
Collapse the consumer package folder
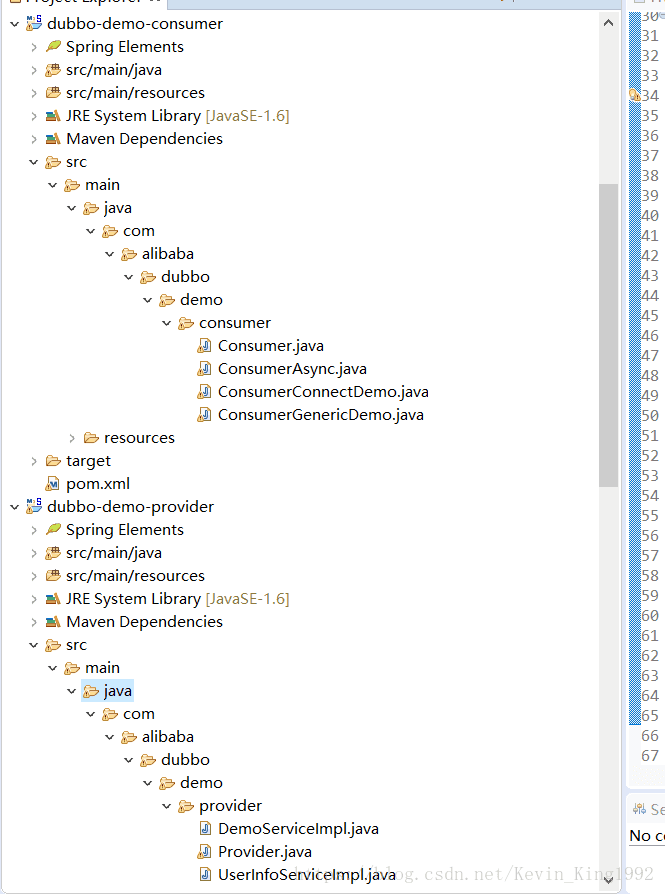coord(167,323)
